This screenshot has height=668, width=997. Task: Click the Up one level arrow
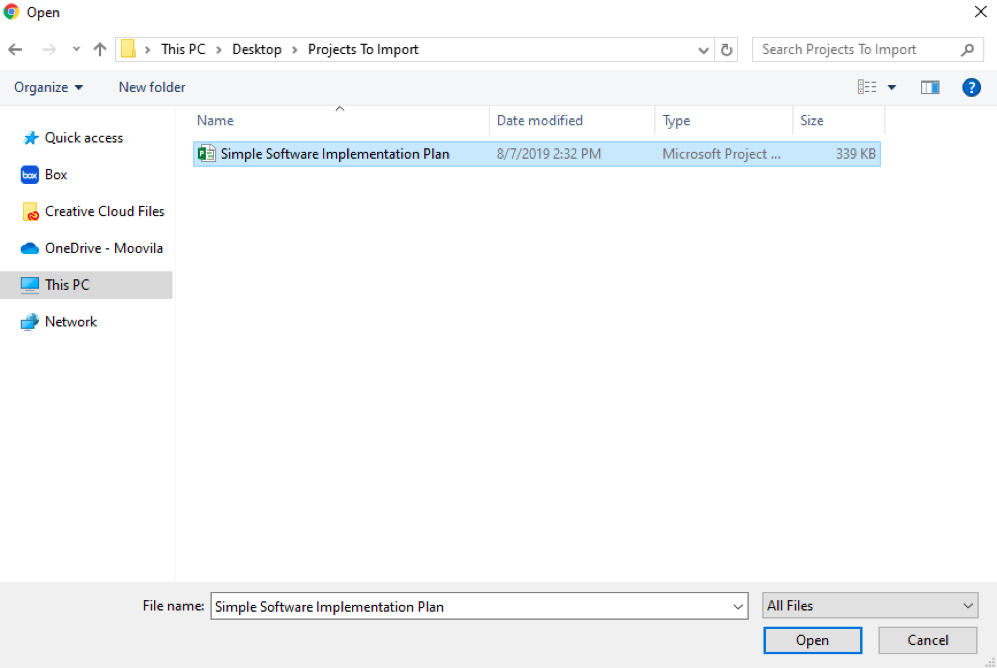[99, 49]
